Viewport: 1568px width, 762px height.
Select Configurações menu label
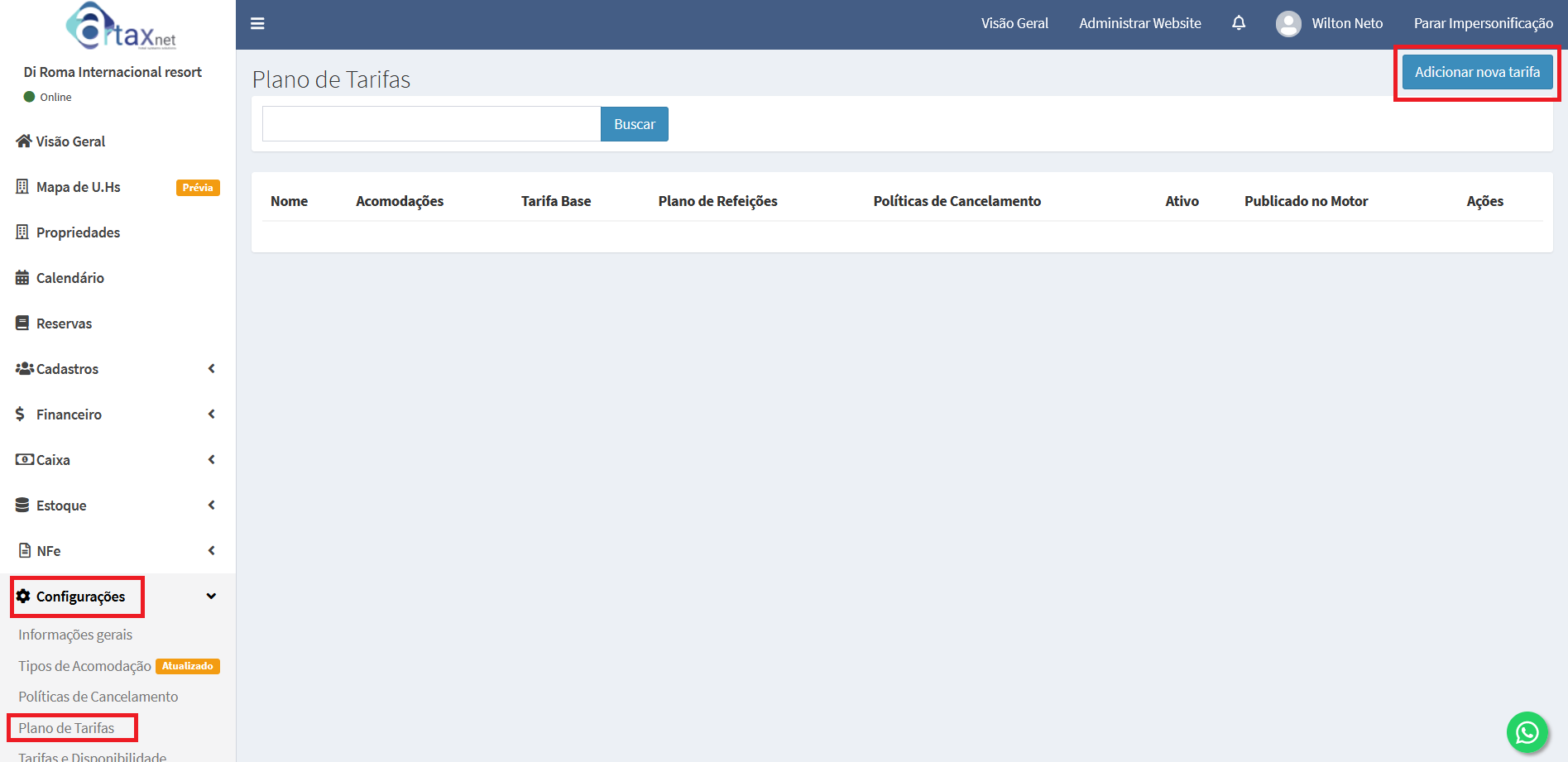[x=80, y=597]
